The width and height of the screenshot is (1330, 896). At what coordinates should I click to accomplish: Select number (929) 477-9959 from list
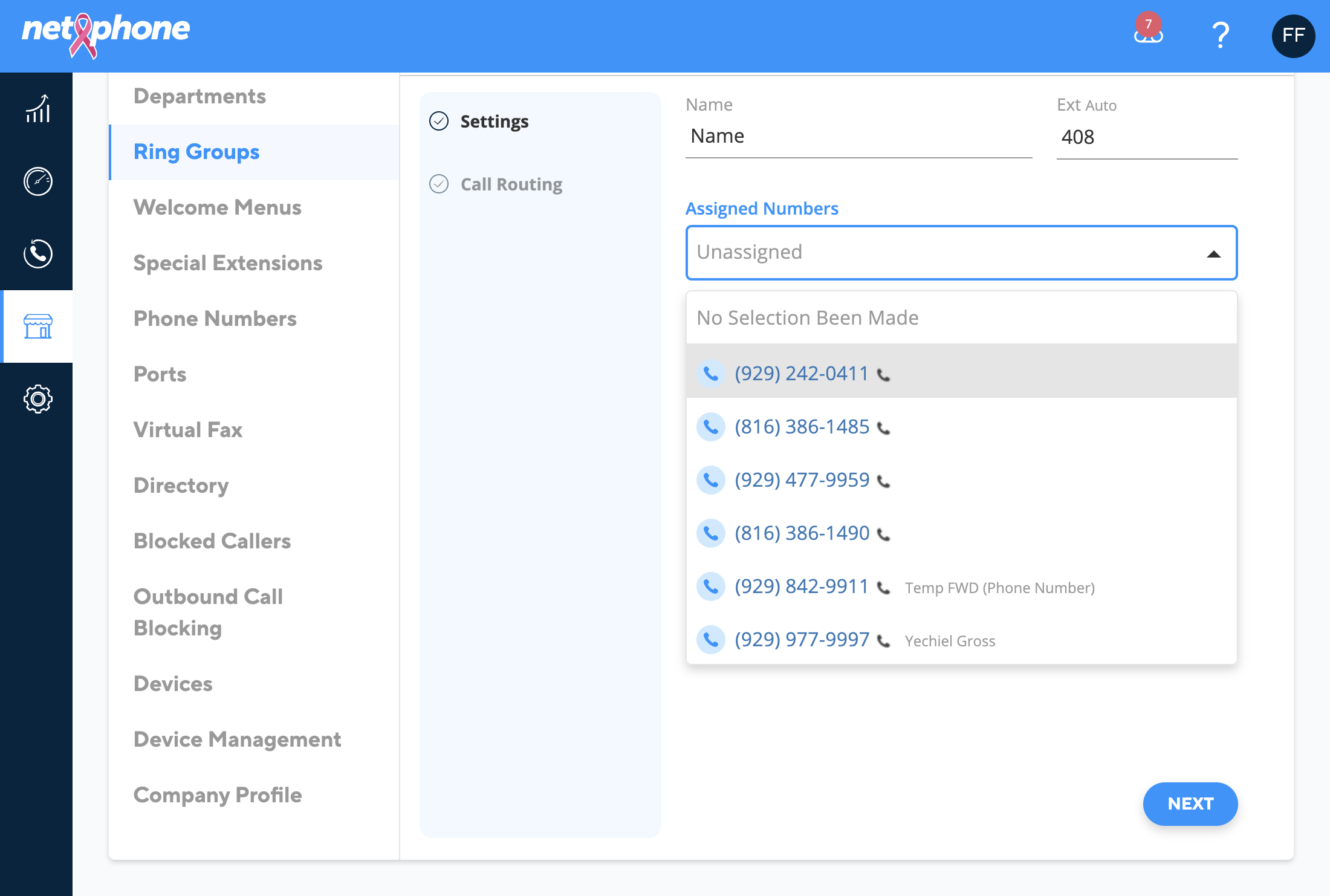point(961,480)
